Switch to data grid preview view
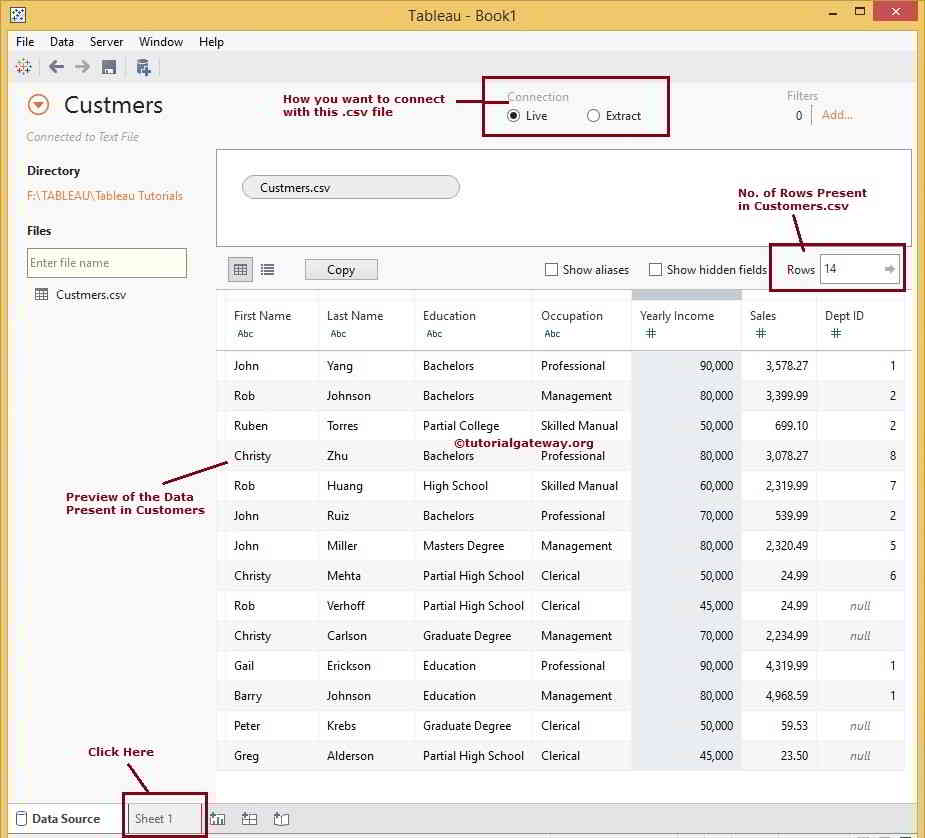 tap(240, 269)
